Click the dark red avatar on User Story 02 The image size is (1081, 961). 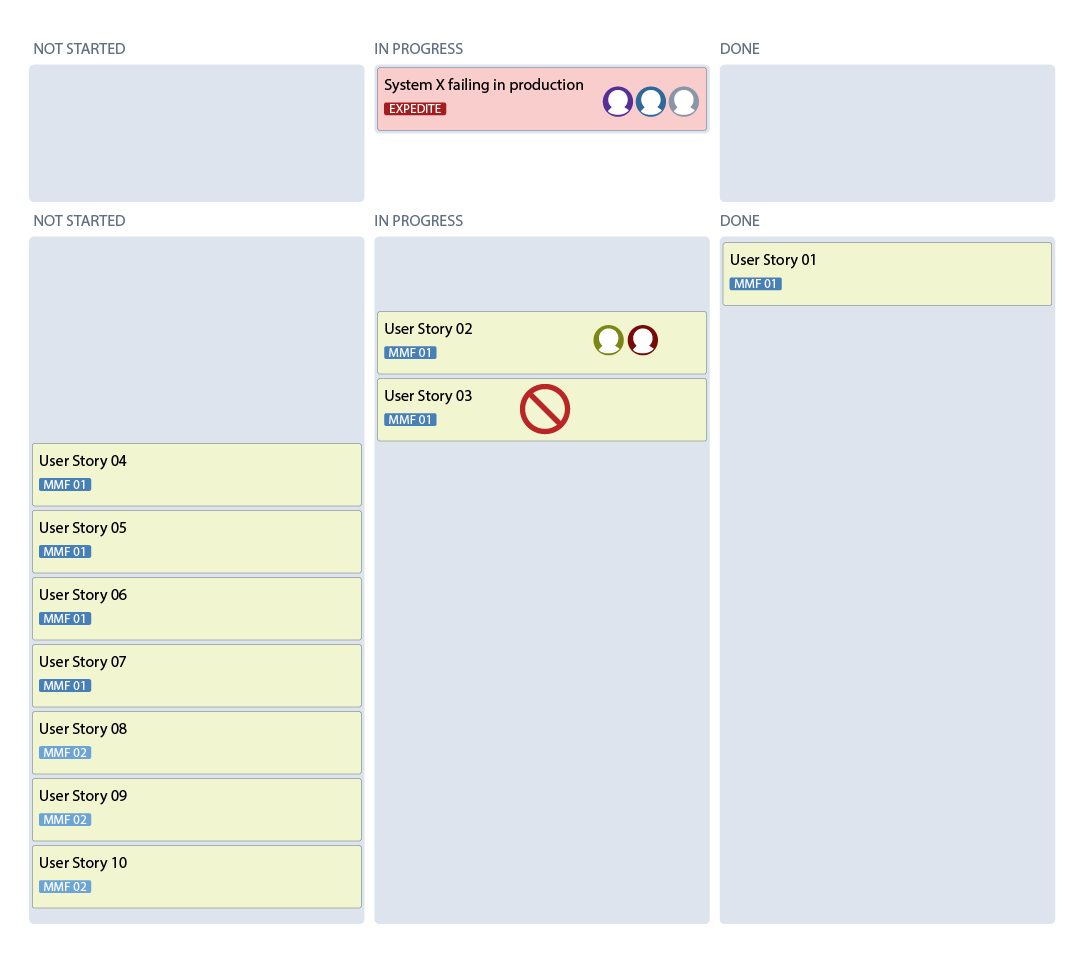coord(643,340)
